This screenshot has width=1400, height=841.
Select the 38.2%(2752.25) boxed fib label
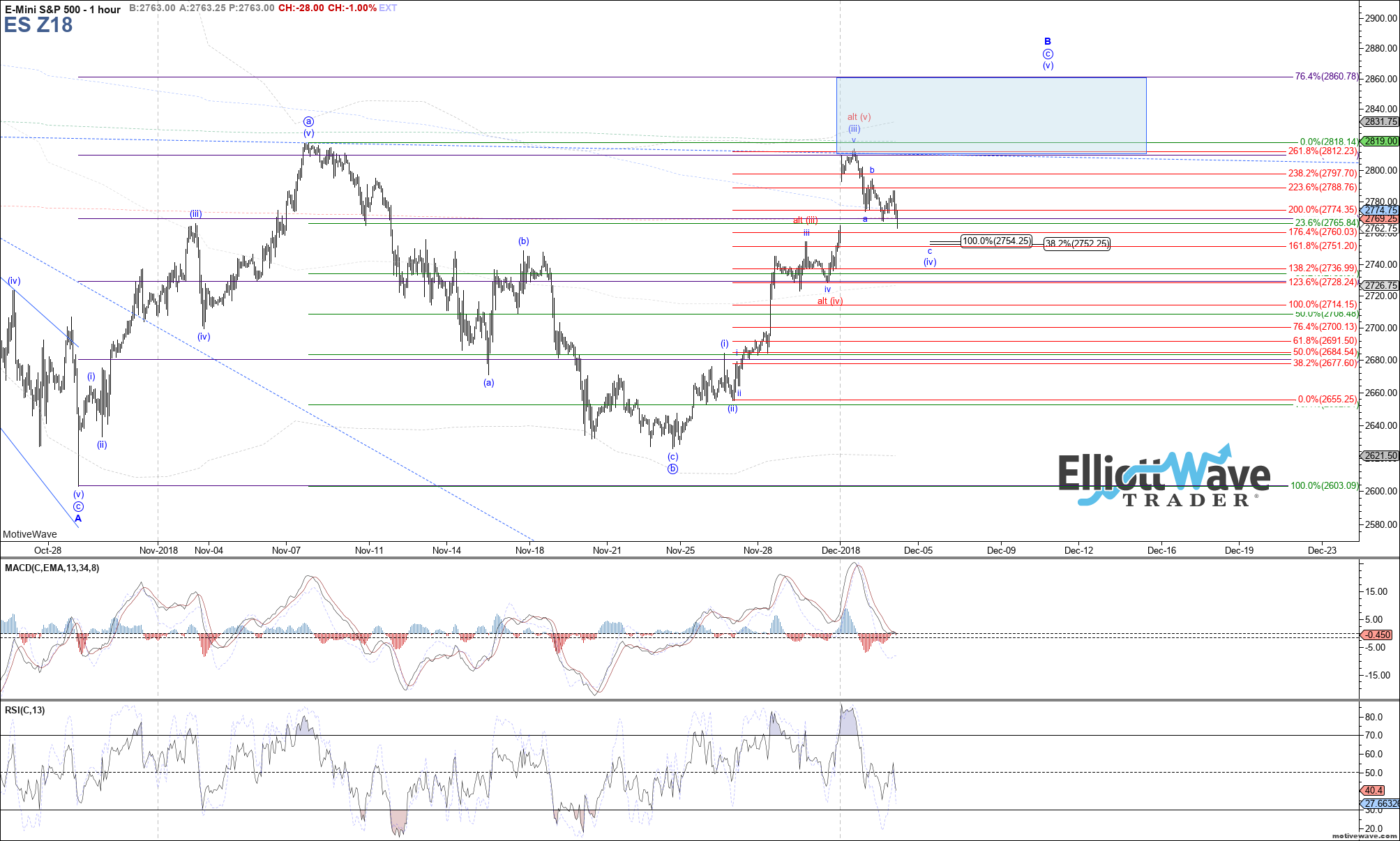click(x=1076, y=244)
